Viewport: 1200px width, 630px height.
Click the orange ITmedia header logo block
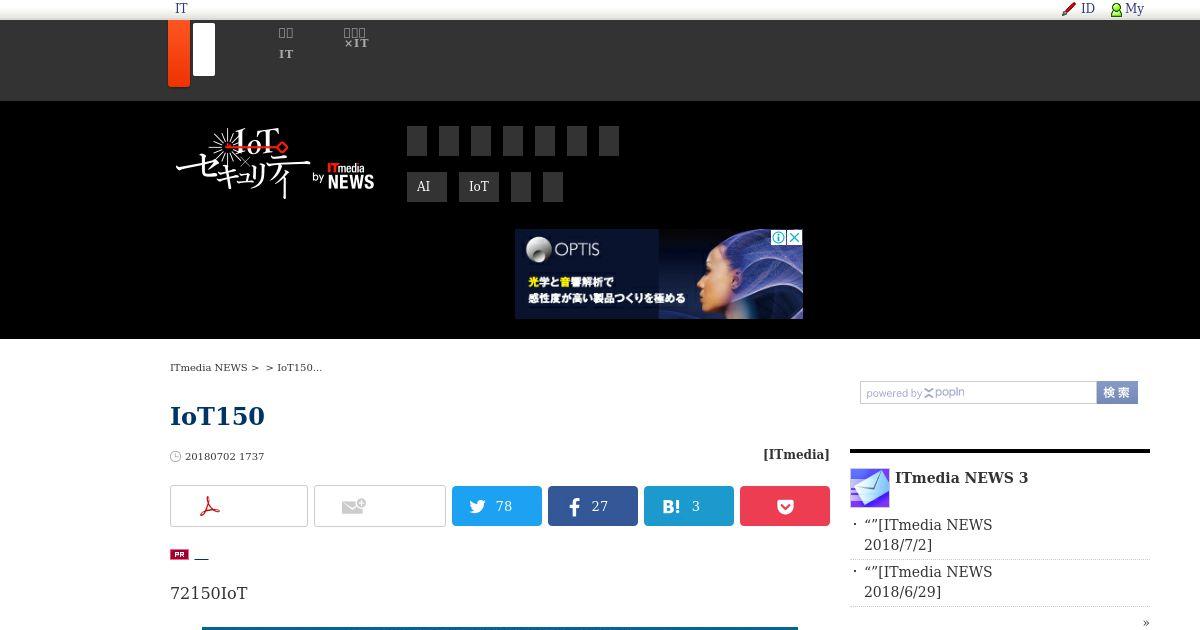pos(179,53)
